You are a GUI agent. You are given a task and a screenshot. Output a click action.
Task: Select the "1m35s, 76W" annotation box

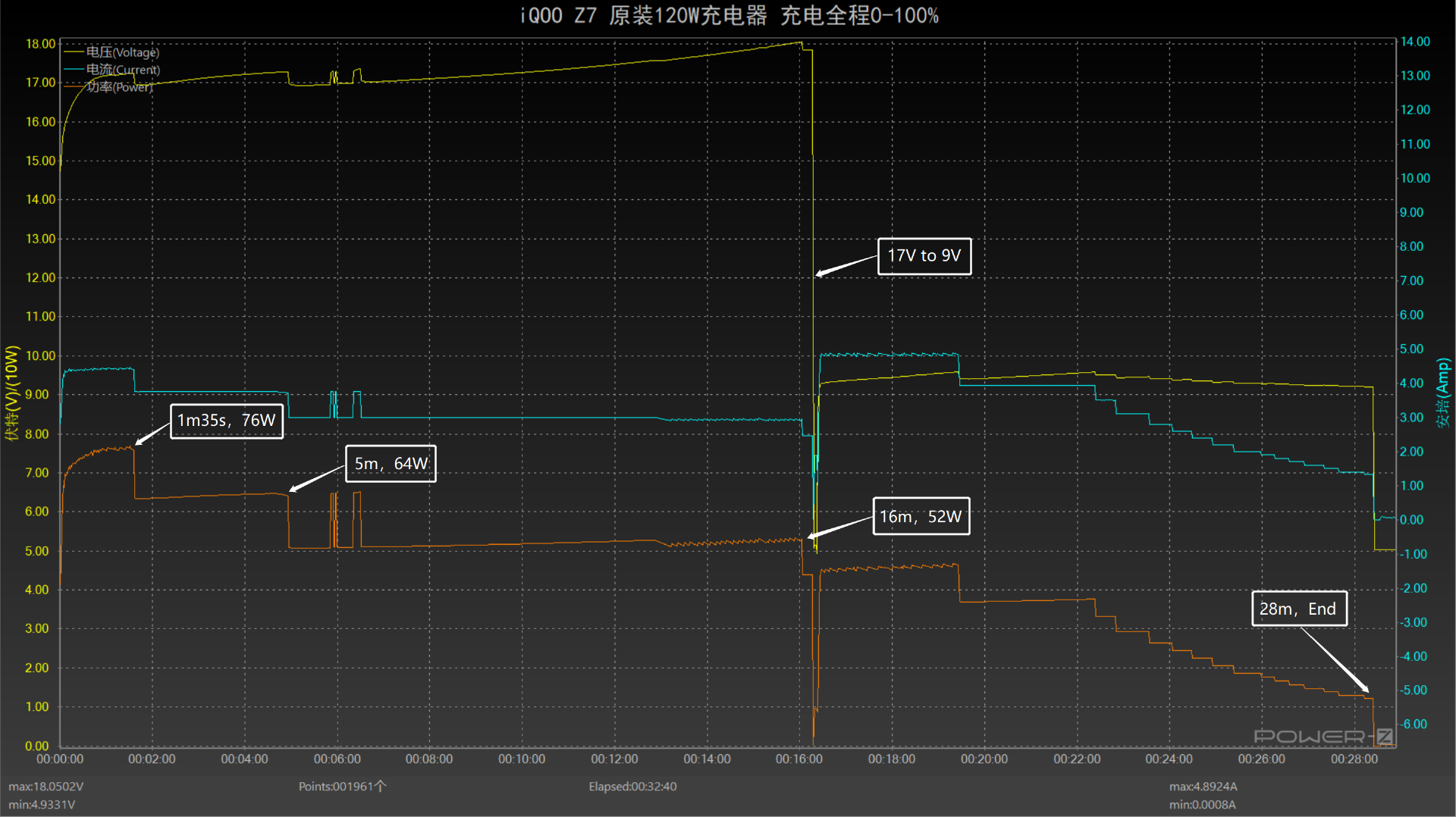click(227, 421)
